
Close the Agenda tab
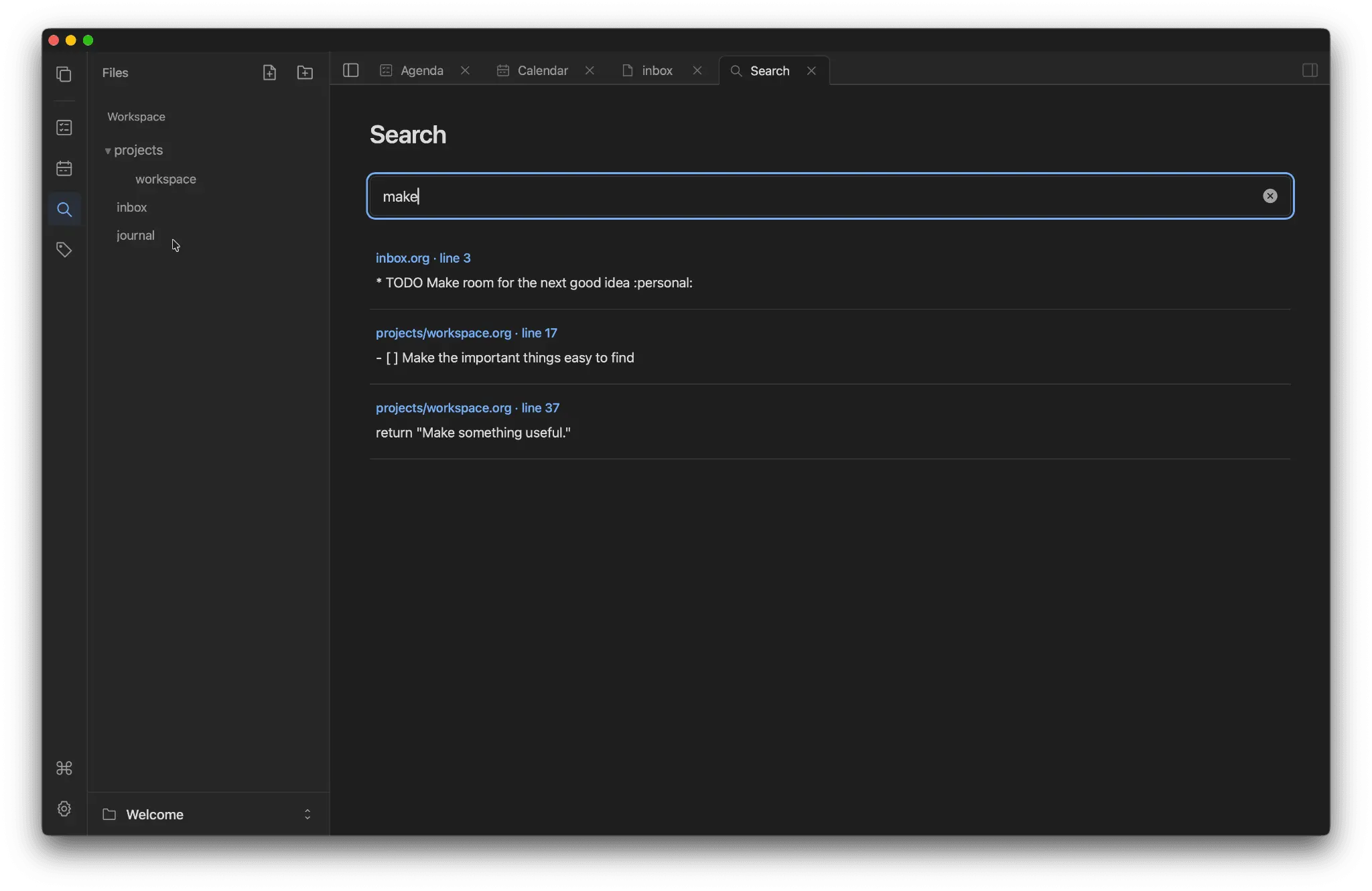pos(465,70)
